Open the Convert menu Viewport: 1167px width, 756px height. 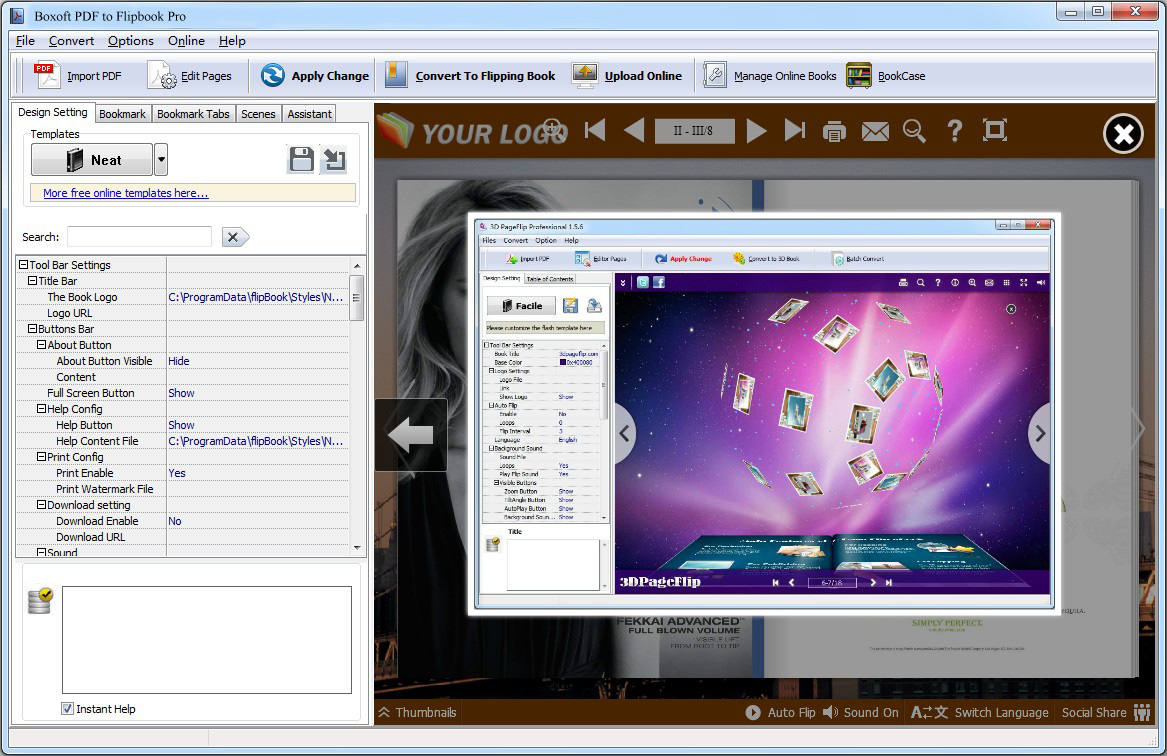point(71,41)
